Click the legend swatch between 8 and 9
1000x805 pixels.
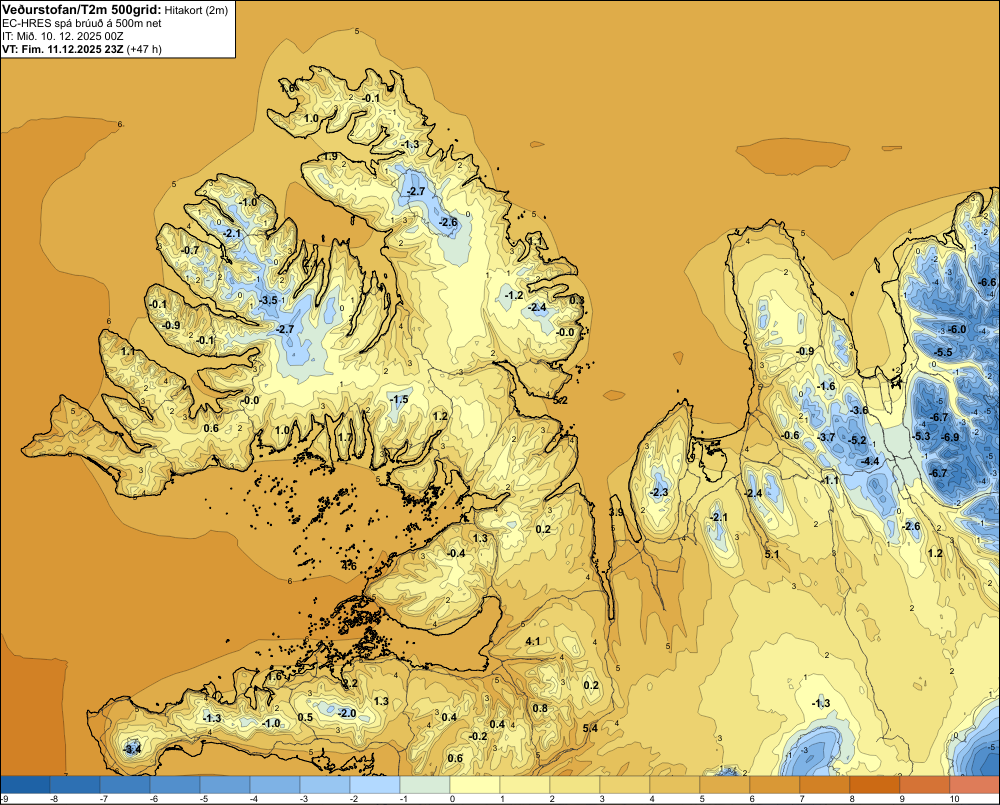click(874, 784)
